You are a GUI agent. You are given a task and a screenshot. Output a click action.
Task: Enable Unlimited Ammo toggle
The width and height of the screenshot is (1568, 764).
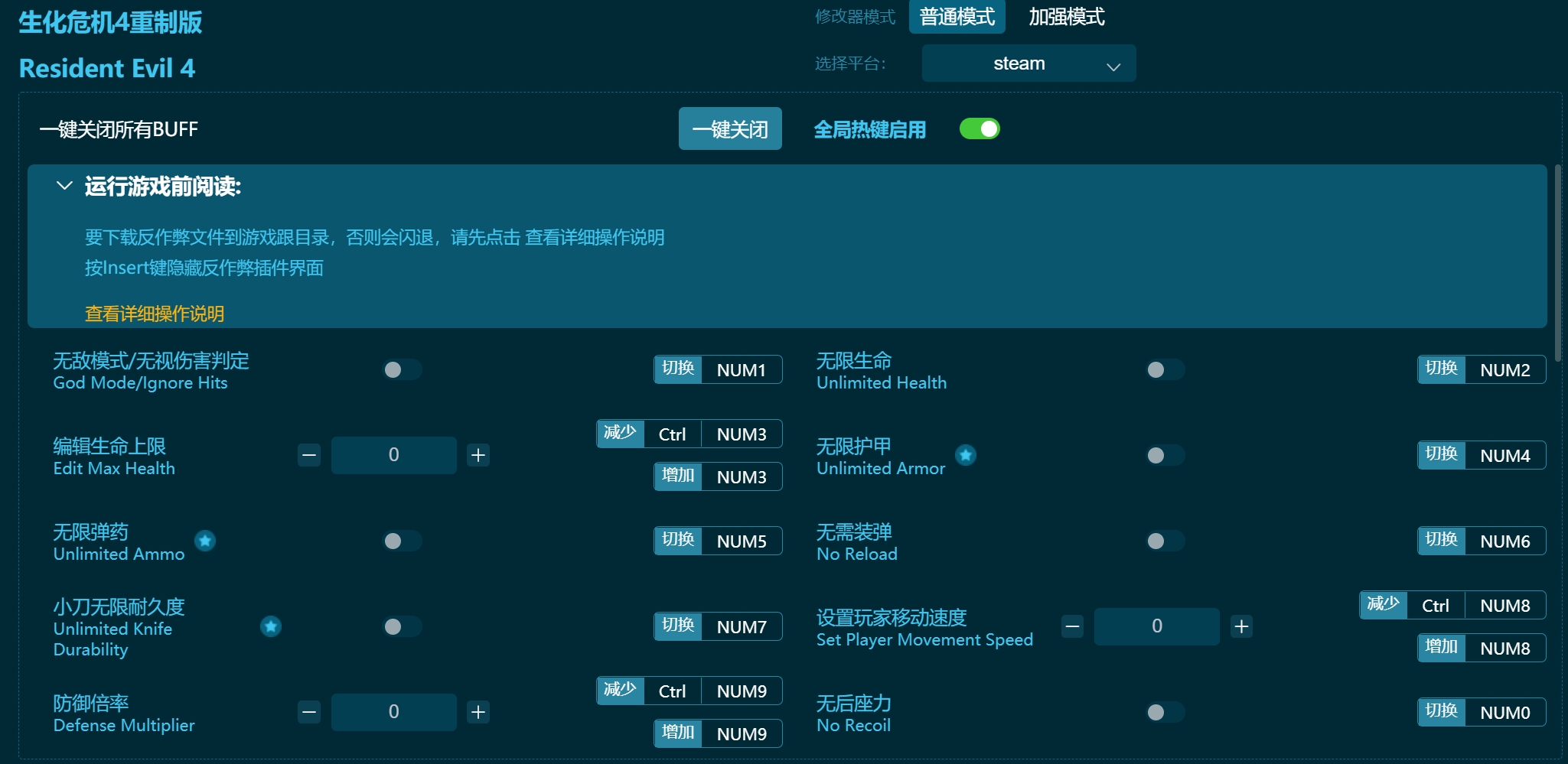[403, 541]
